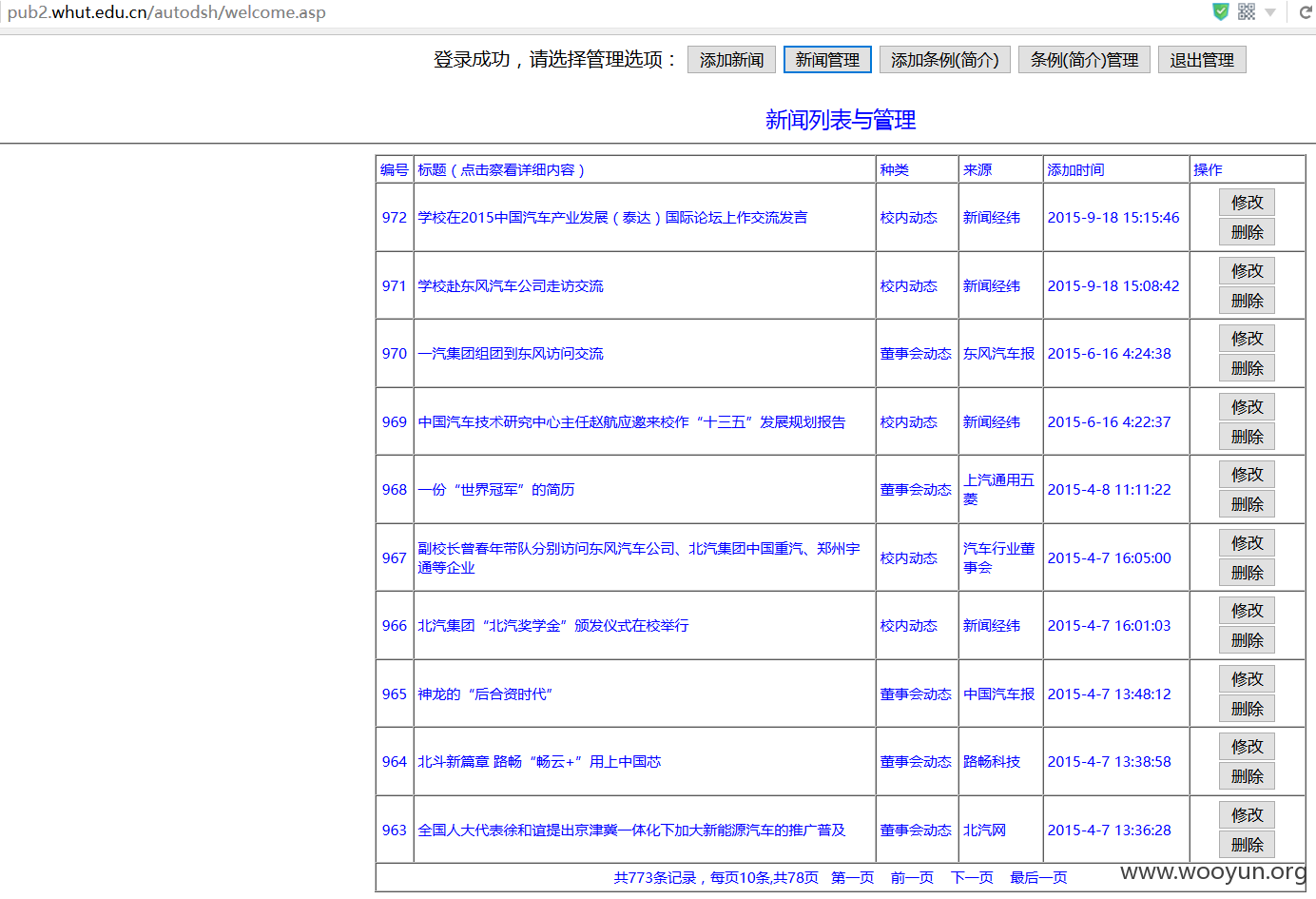The image size is (1316, 899).
Task: Open article 学校赴东风汽车公司走访交流
Action: point(511,286)
